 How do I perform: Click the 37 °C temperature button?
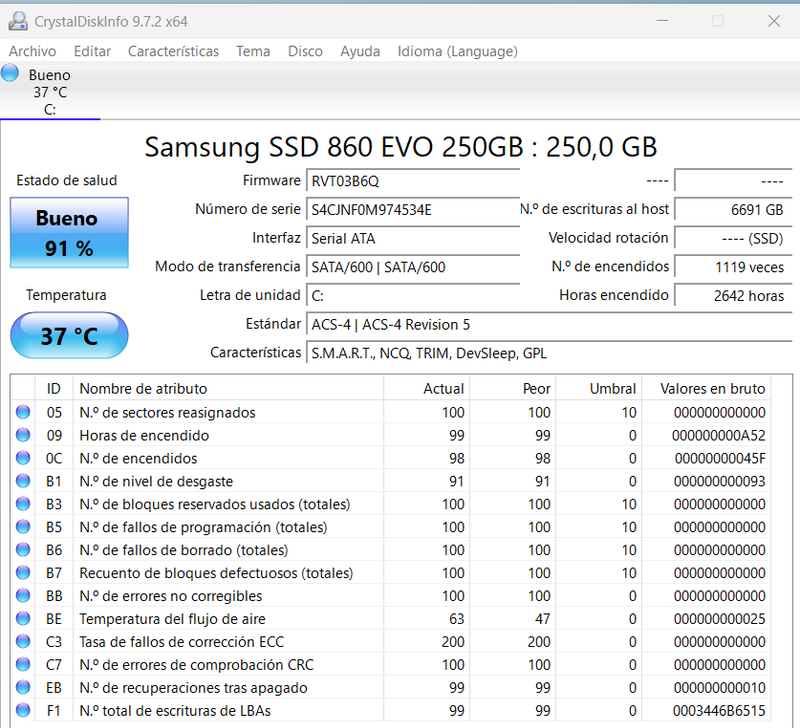69,335
